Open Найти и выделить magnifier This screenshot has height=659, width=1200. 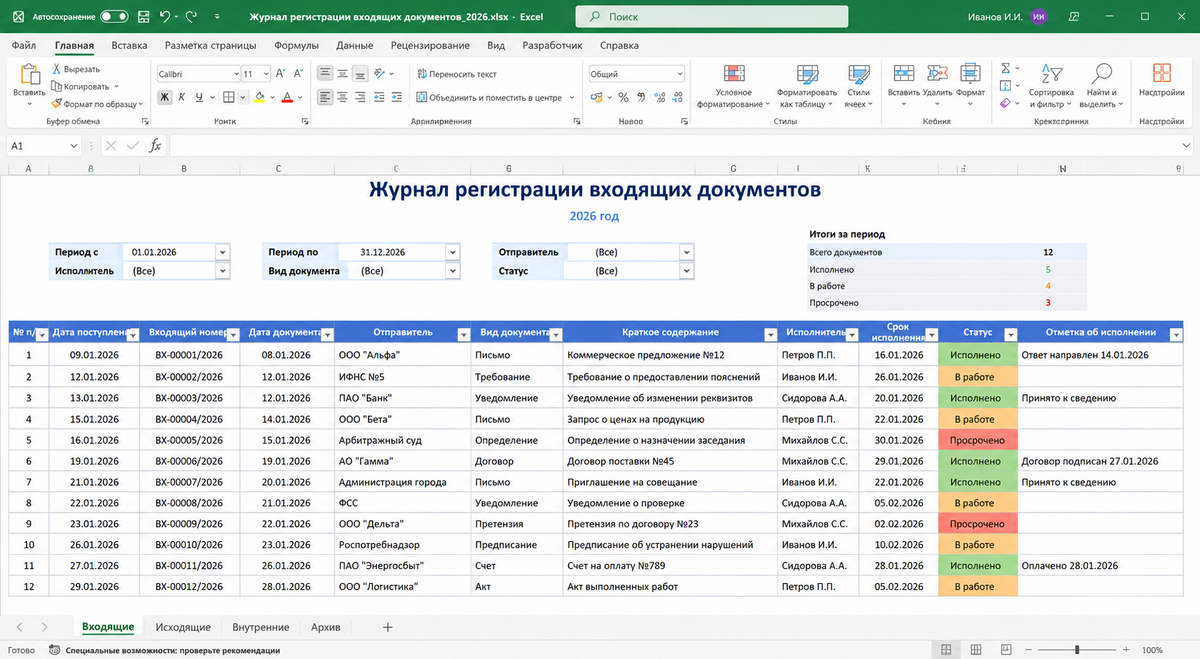pyautogui.click(x=1101, y=73)
